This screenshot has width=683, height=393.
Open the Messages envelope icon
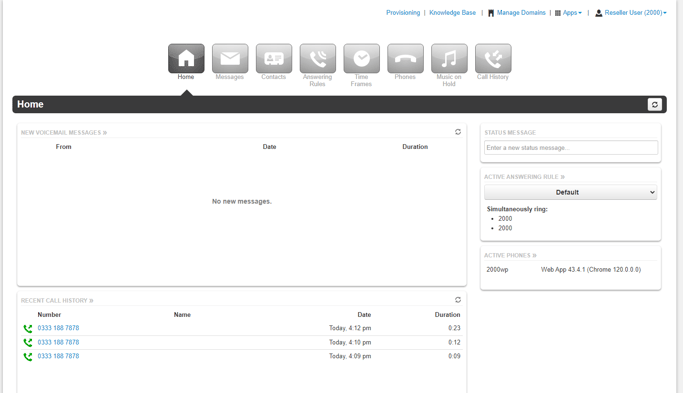230,58
